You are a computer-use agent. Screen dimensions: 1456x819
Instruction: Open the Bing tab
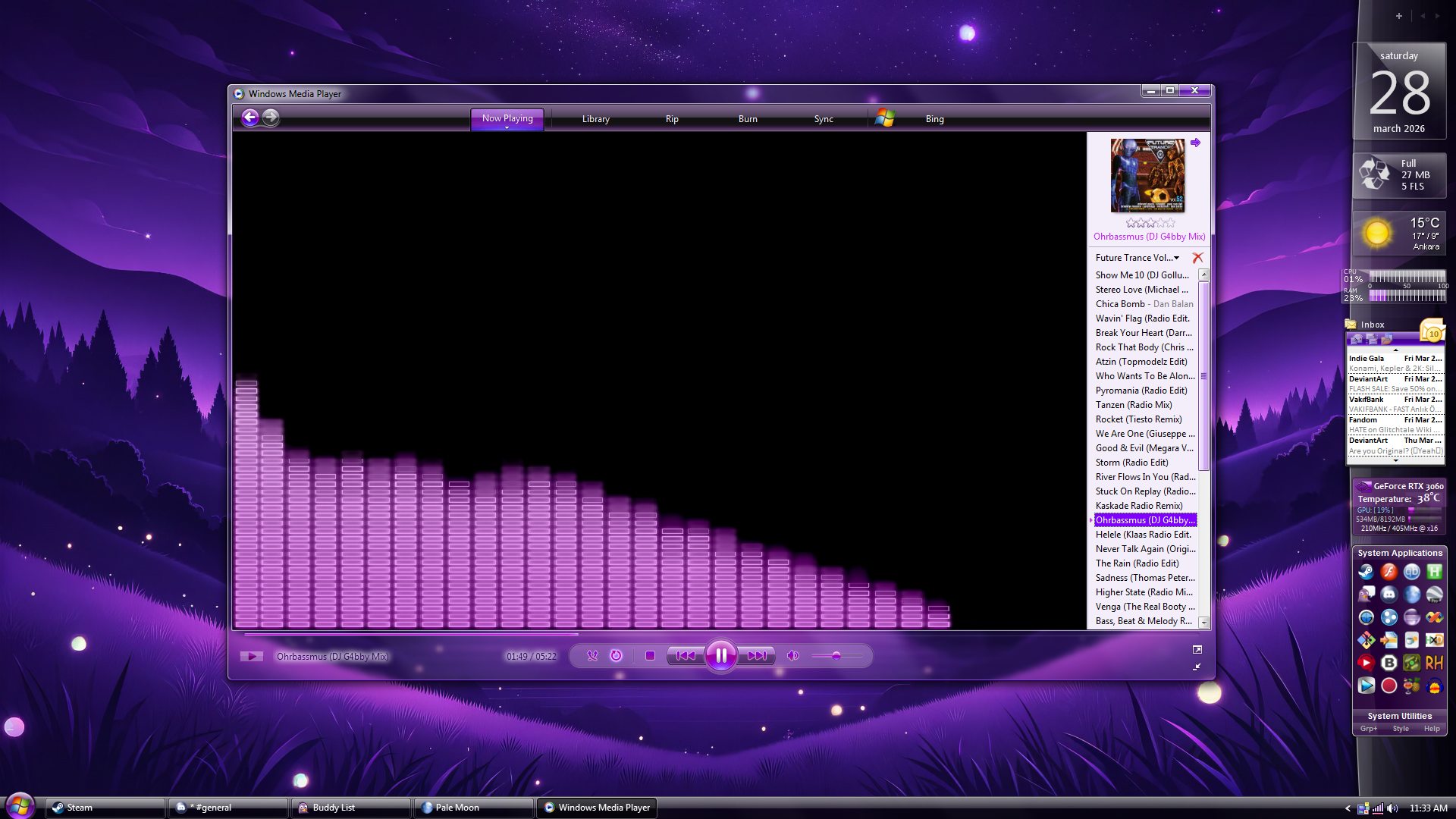[x=935, y=119]
